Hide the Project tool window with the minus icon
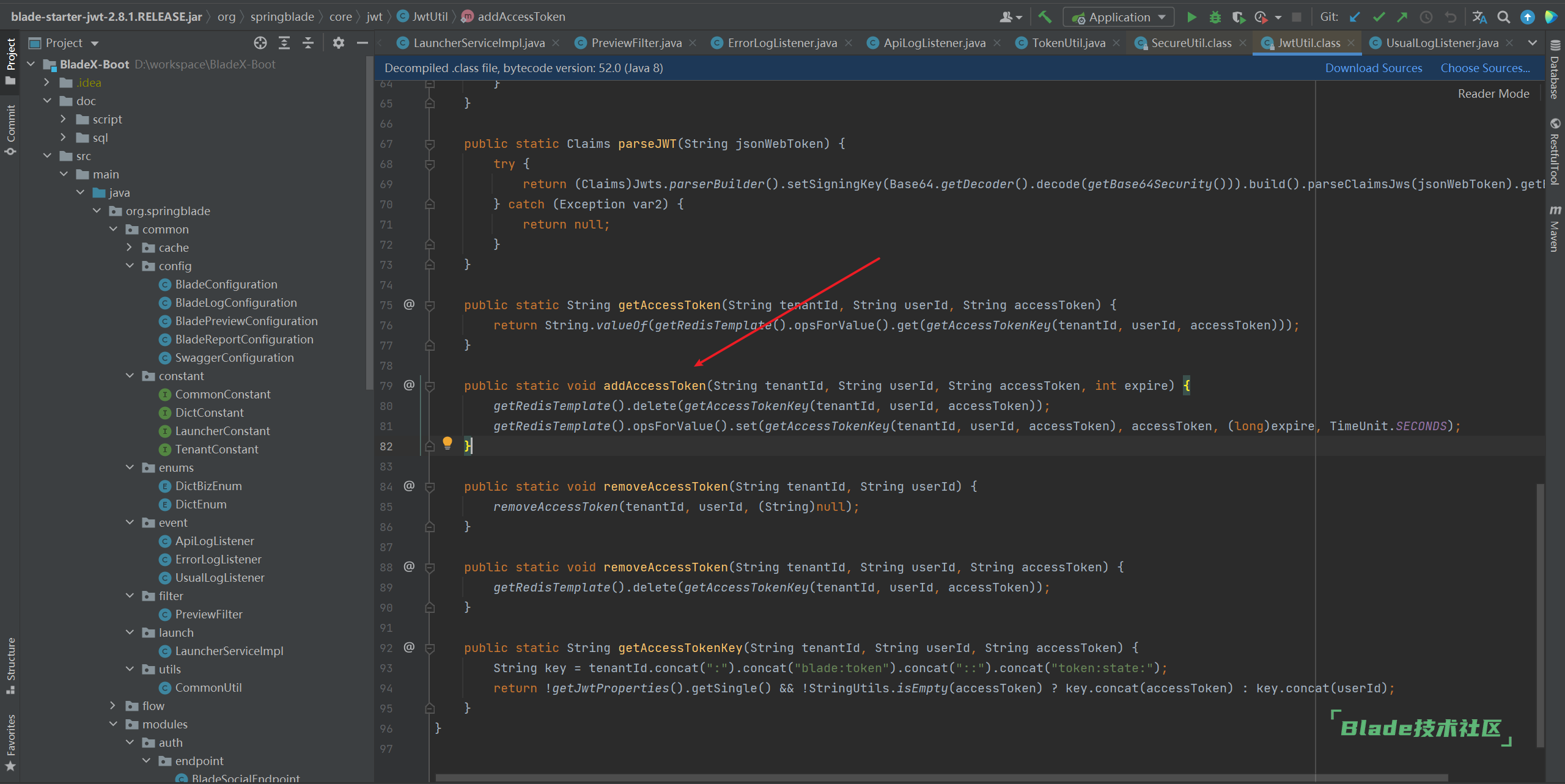 coord(363,43)
